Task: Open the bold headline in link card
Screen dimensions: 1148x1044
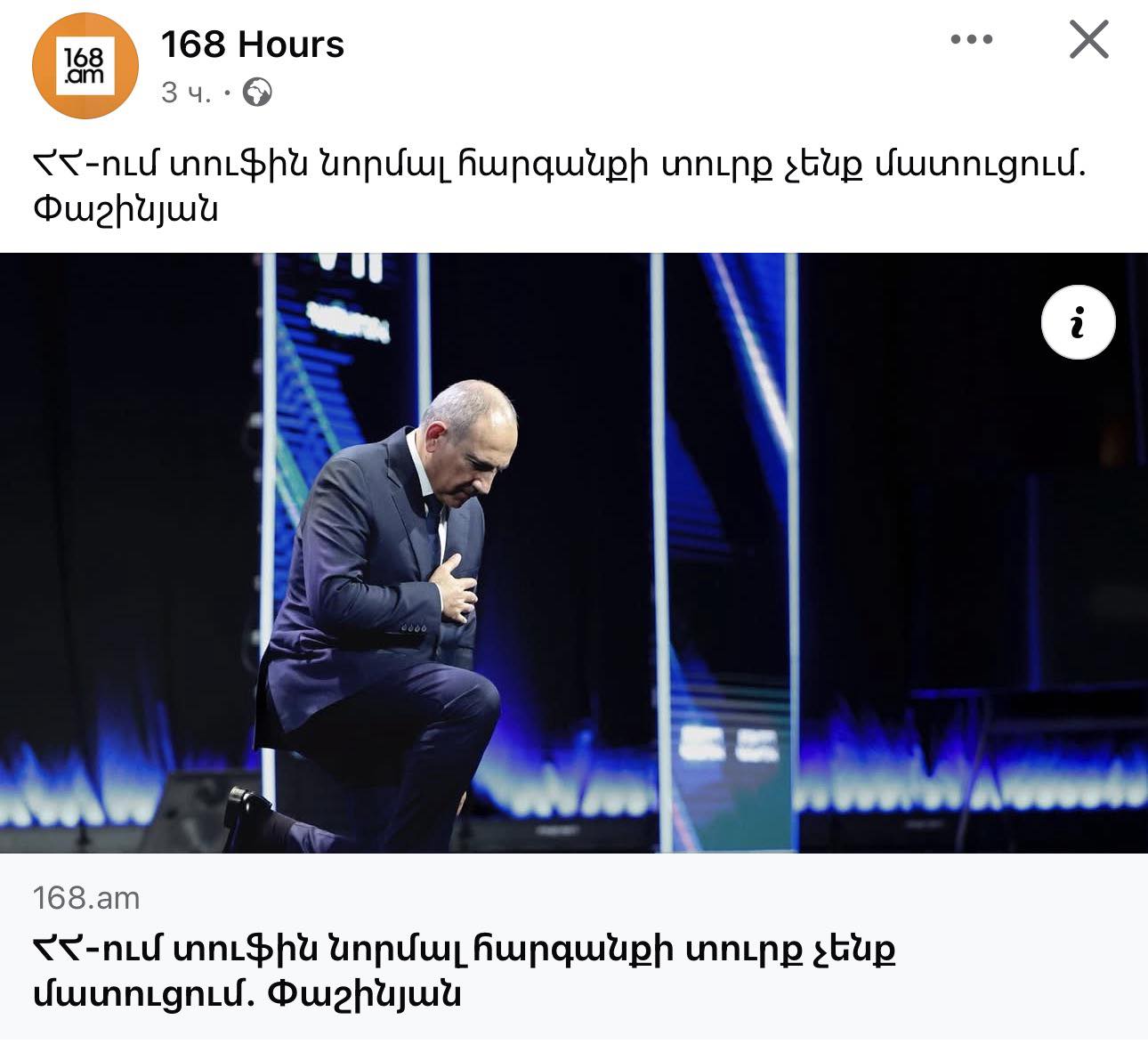Action: point(463,970)
